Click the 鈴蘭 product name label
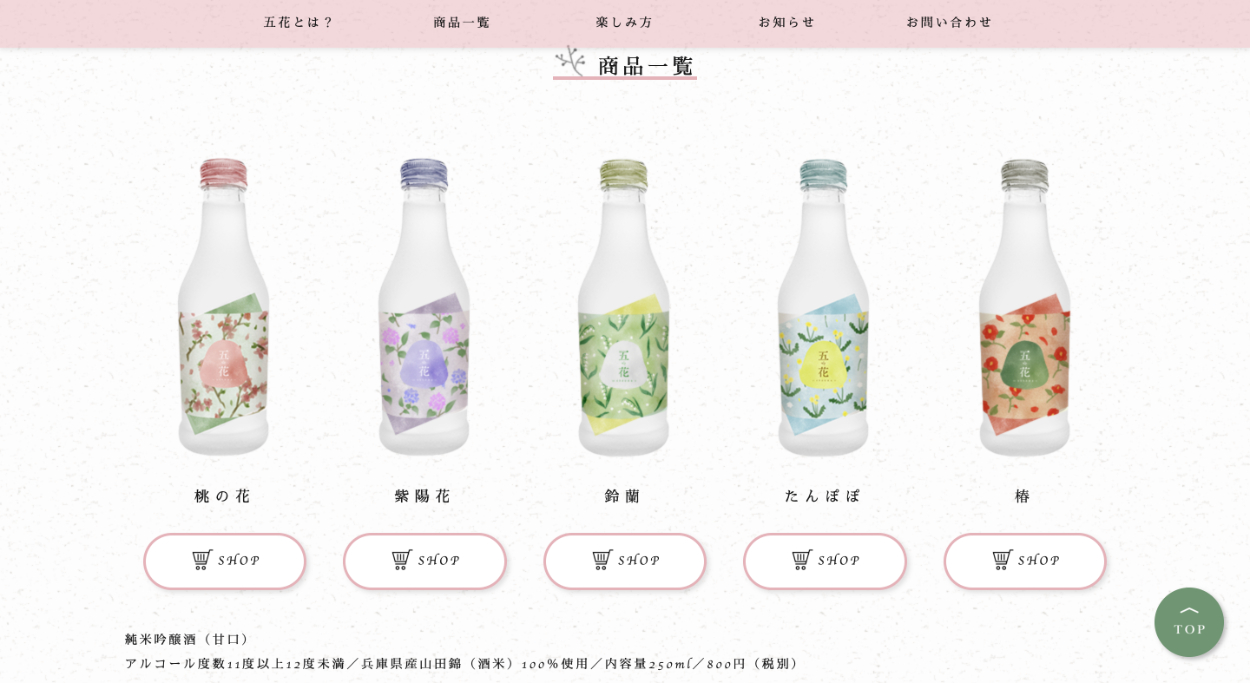 [x=623, y=496]
